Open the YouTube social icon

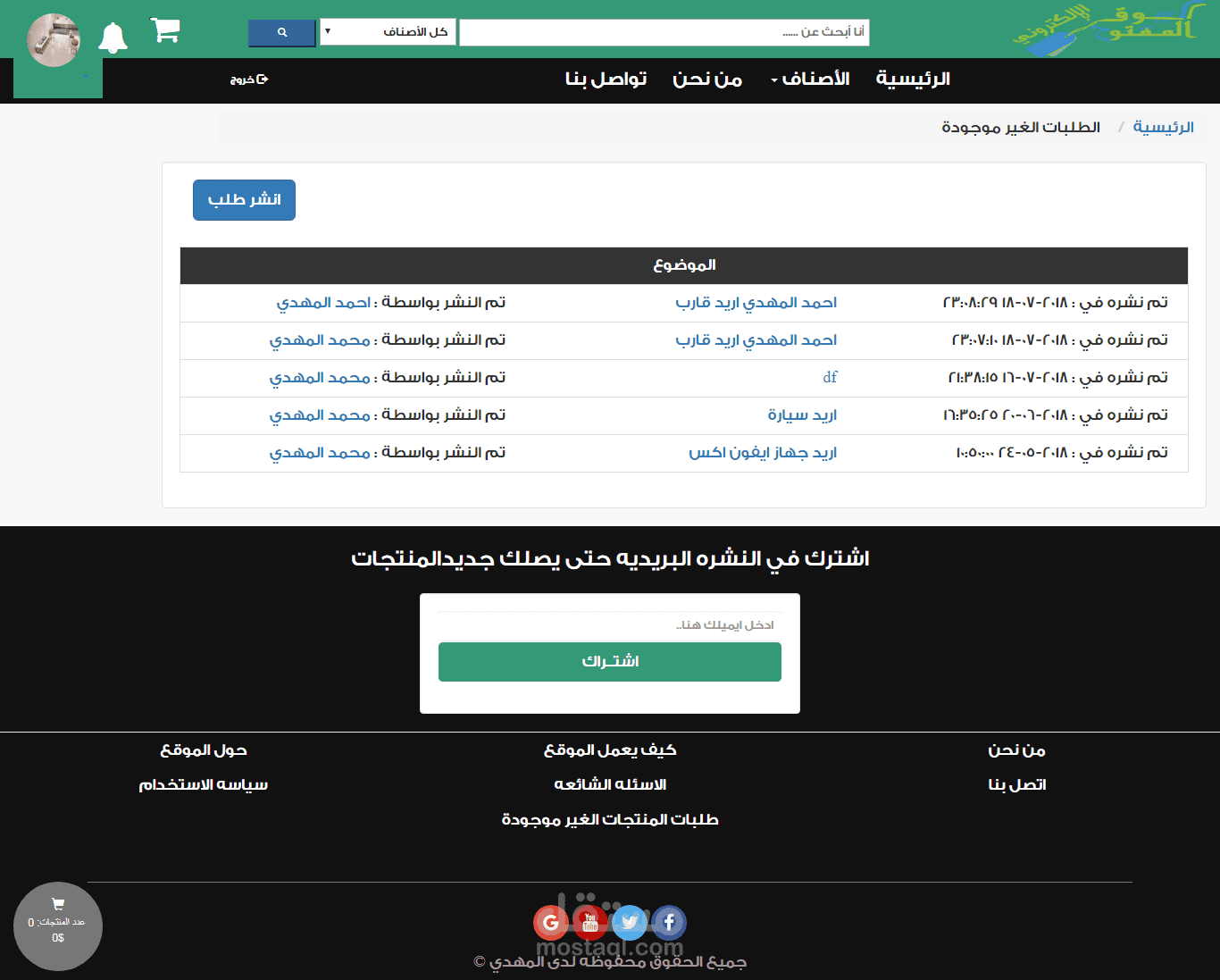coord(590,922)
